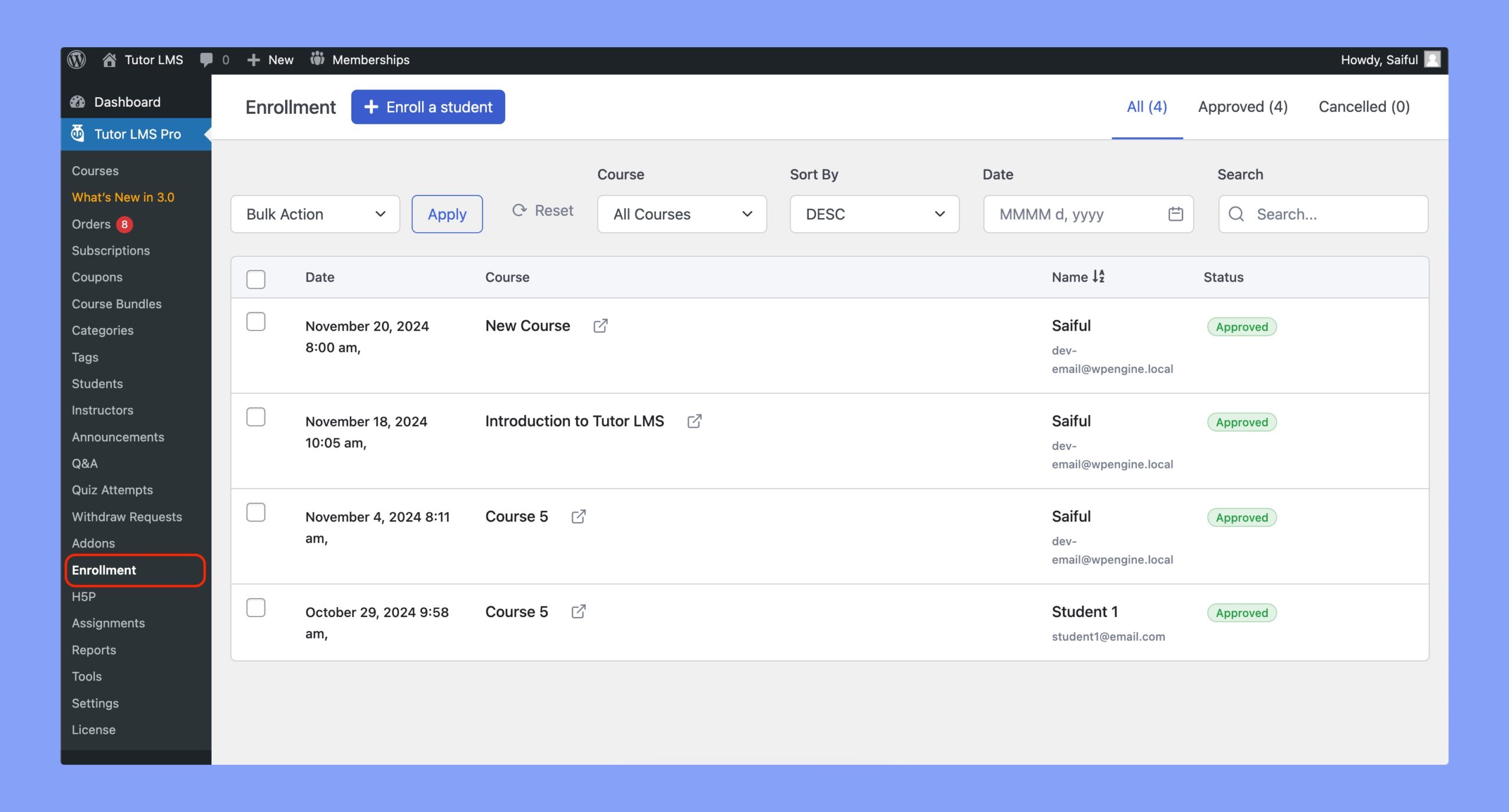
Task: Click the WordPress logo icon
Action: coord(78,60)
